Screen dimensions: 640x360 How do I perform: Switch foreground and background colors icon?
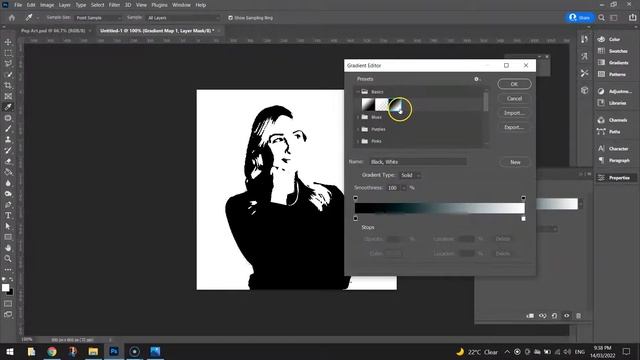[11, 280]
